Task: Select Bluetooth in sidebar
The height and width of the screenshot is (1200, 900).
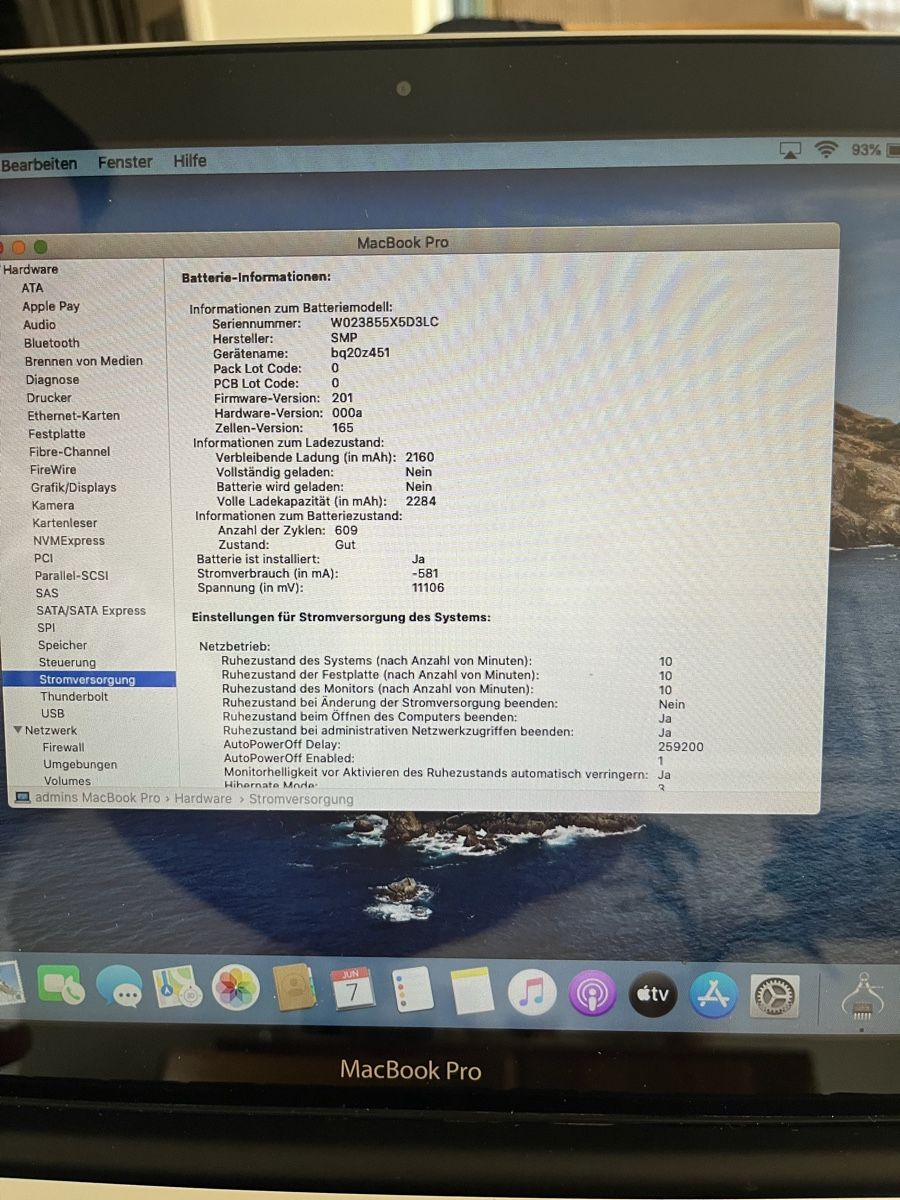Action: [x=51, y=343]
